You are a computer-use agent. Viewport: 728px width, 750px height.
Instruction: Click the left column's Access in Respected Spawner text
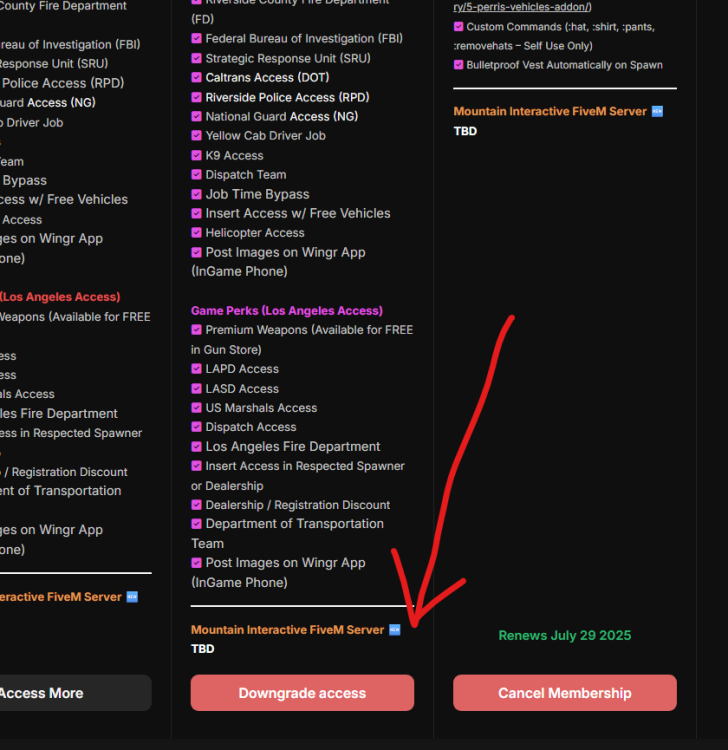(x=71, y=433)
